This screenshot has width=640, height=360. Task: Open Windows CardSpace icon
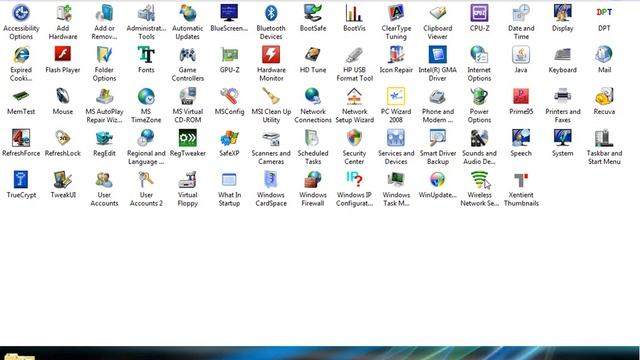click(x=271, y=180)
